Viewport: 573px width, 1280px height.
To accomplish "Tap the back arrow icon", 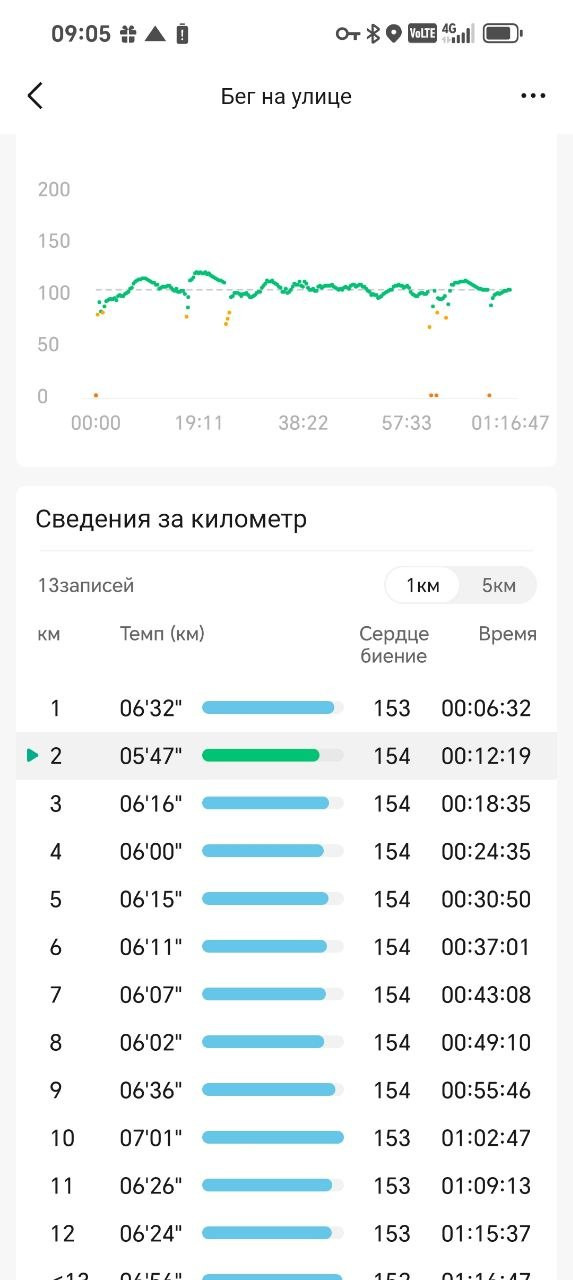I will click(36, 96).
